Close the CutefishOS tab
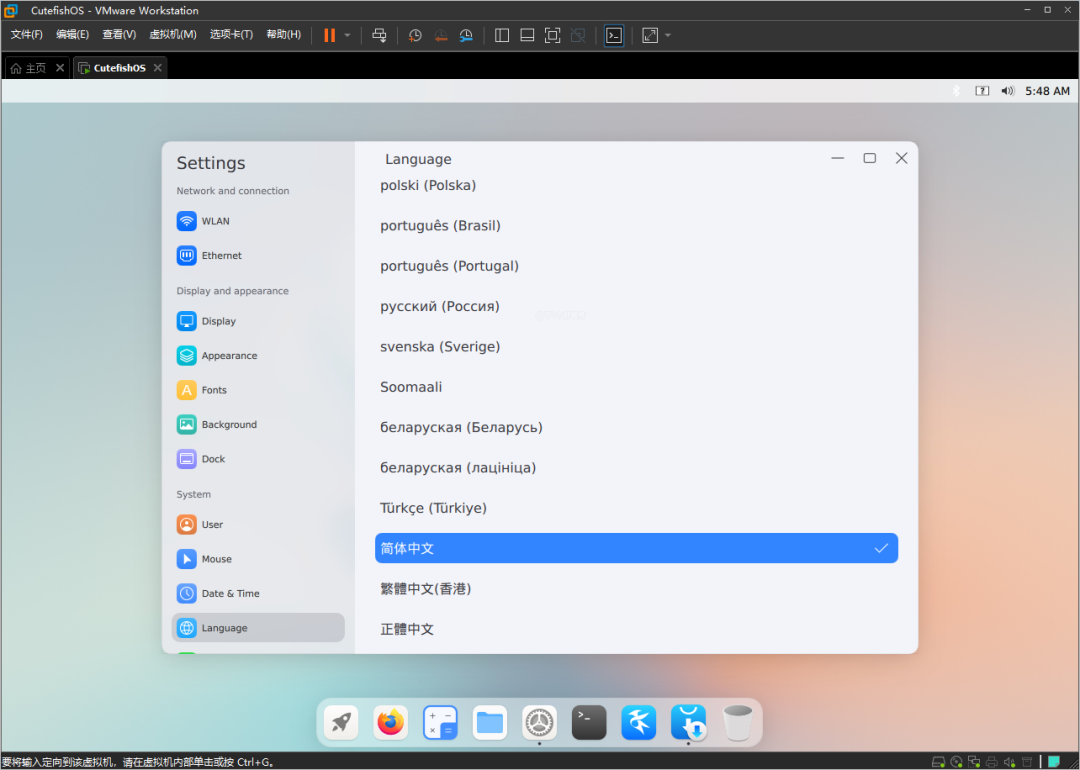This screenshot has width=1080, height=770. tap(158, 67)
